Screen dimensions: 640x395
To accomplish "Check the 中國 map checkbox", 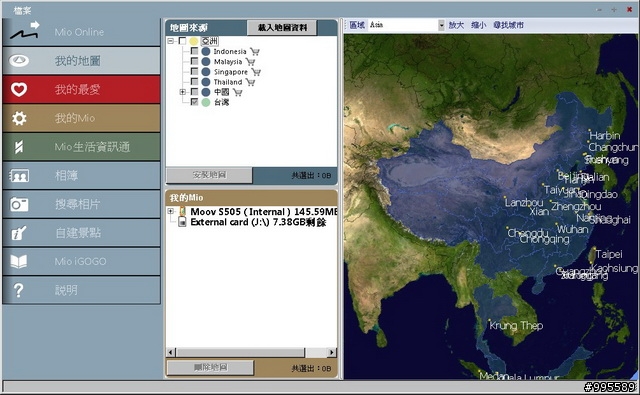I will tap(194, 92).
